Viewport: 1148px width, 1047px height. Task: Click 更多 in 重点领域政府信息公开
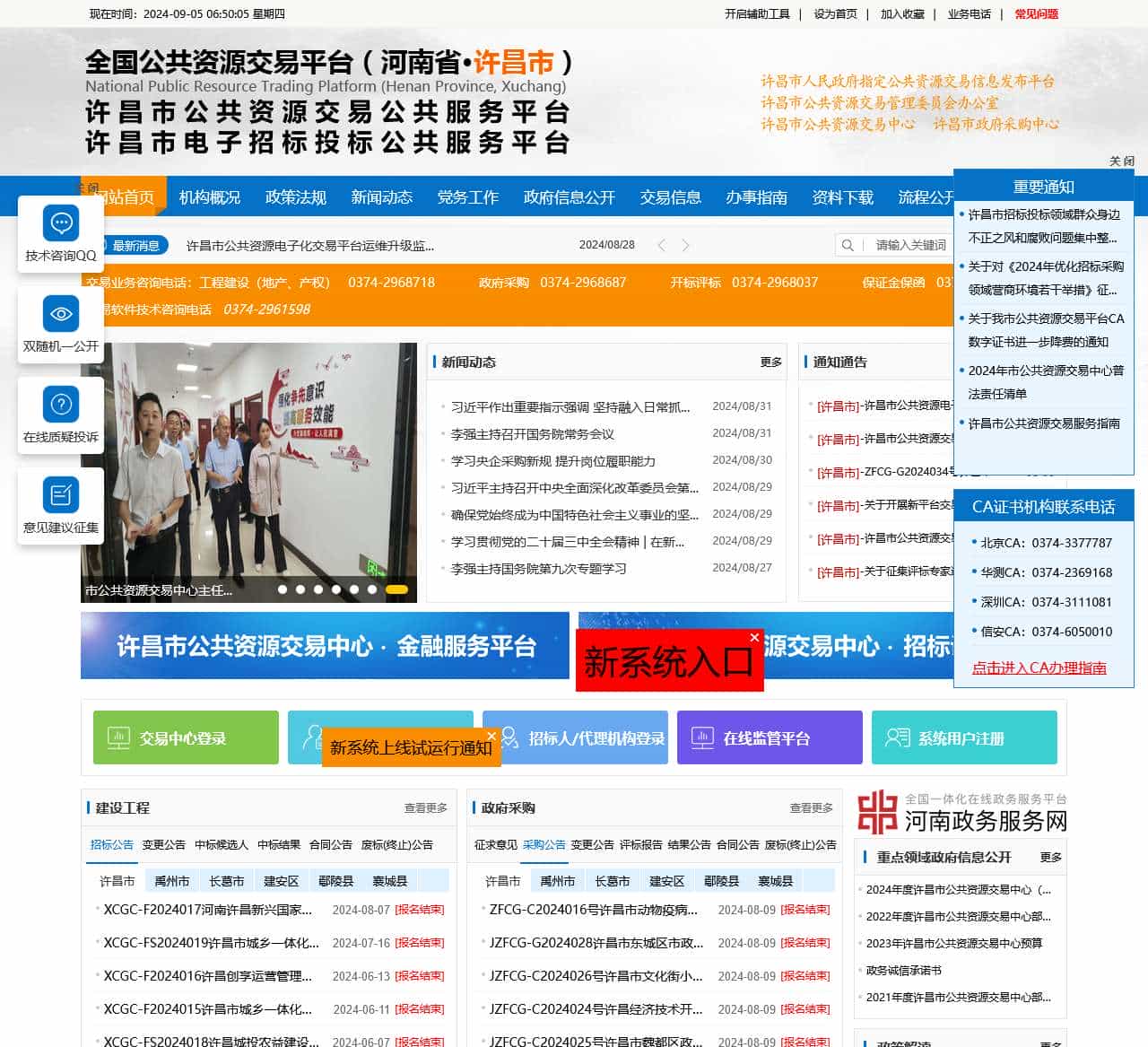pyautogui.click(x=1051, y=858)
